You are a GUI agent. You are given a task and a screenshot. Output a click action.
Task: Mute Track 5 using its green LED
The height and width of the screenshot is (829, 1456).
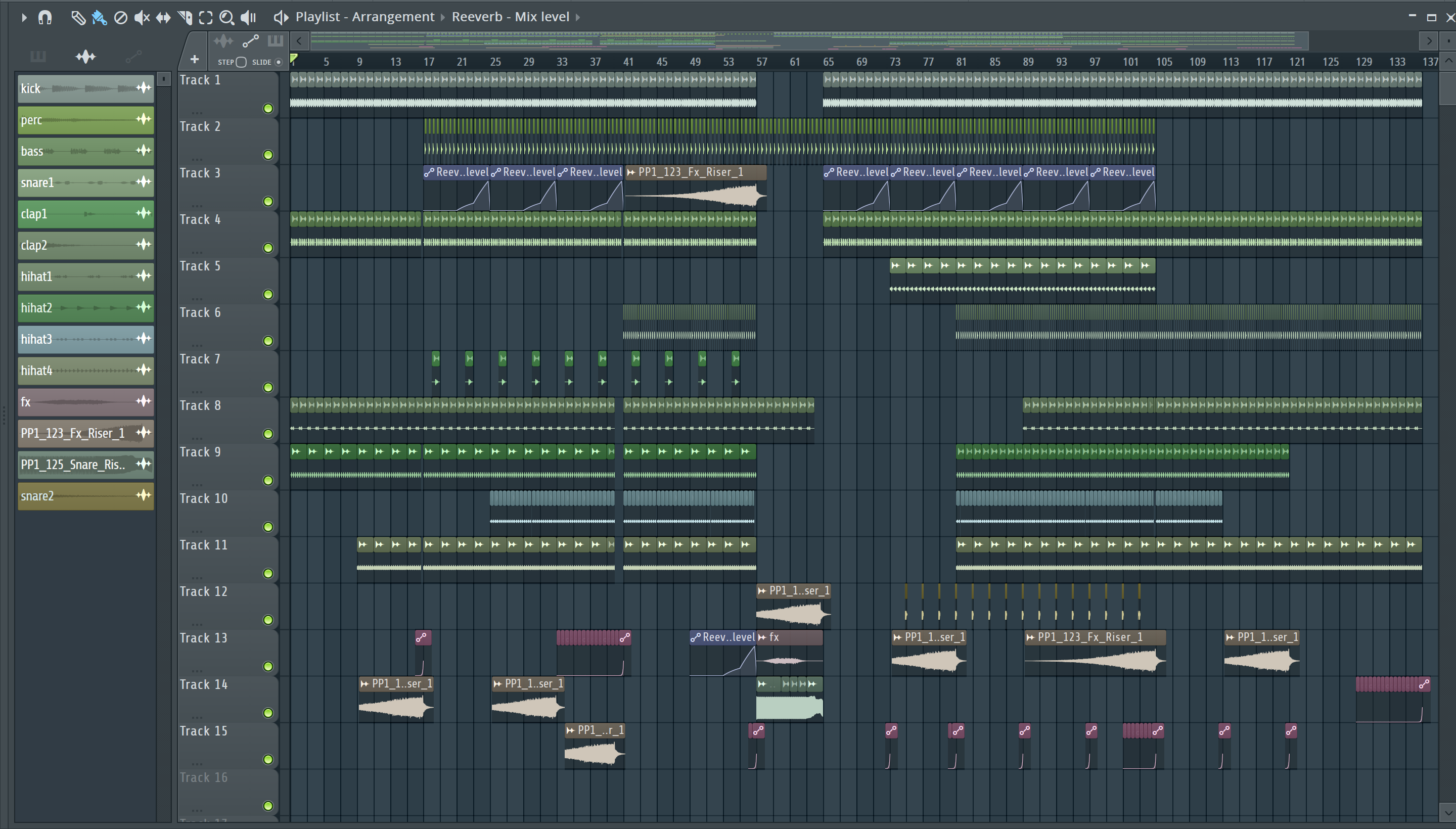pyautogui.click(x=267, y=294)
